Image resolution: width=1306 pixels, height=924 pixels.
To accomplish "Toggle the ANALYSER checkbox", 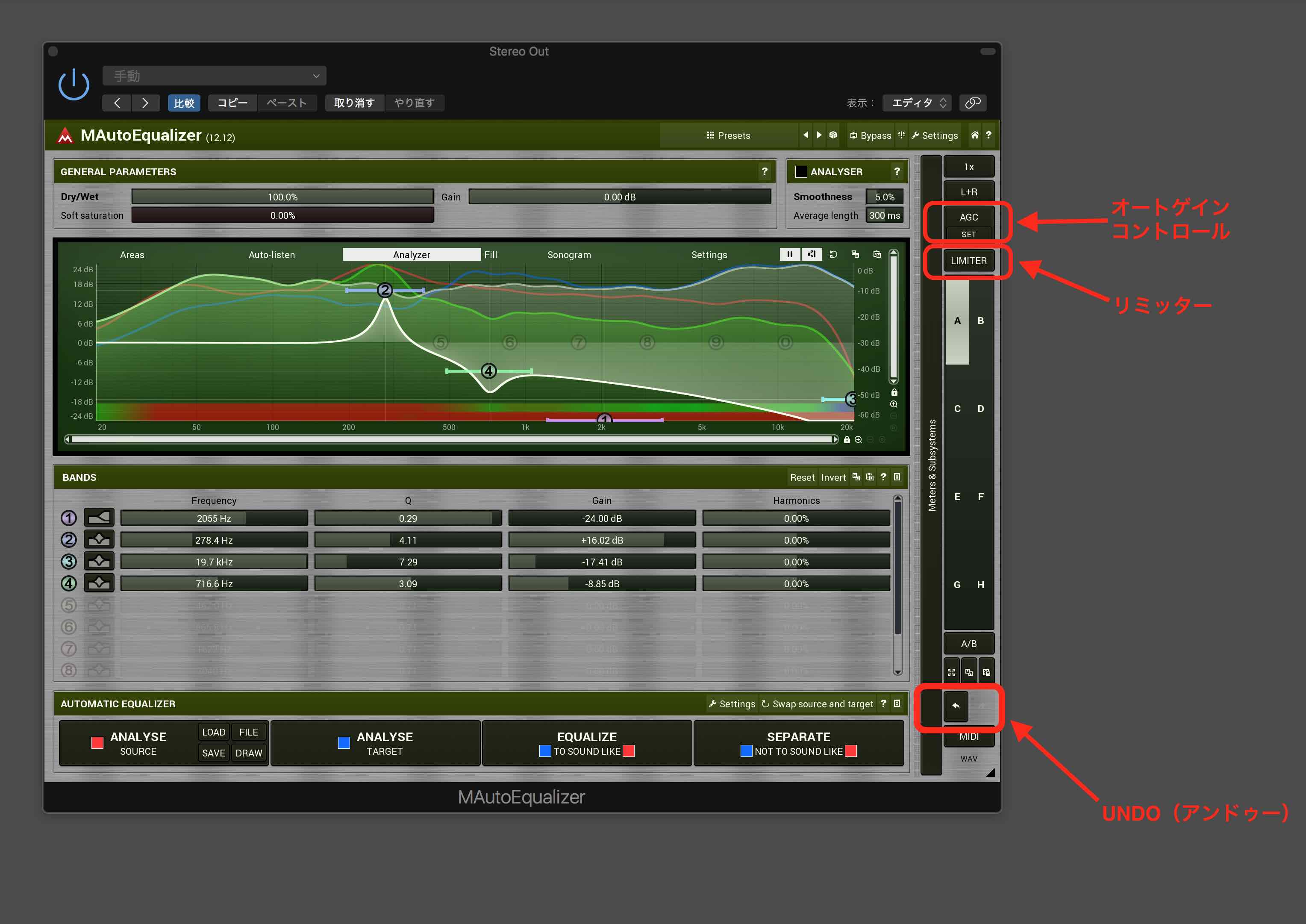I will pyautogui.click(x=801, y=172).
